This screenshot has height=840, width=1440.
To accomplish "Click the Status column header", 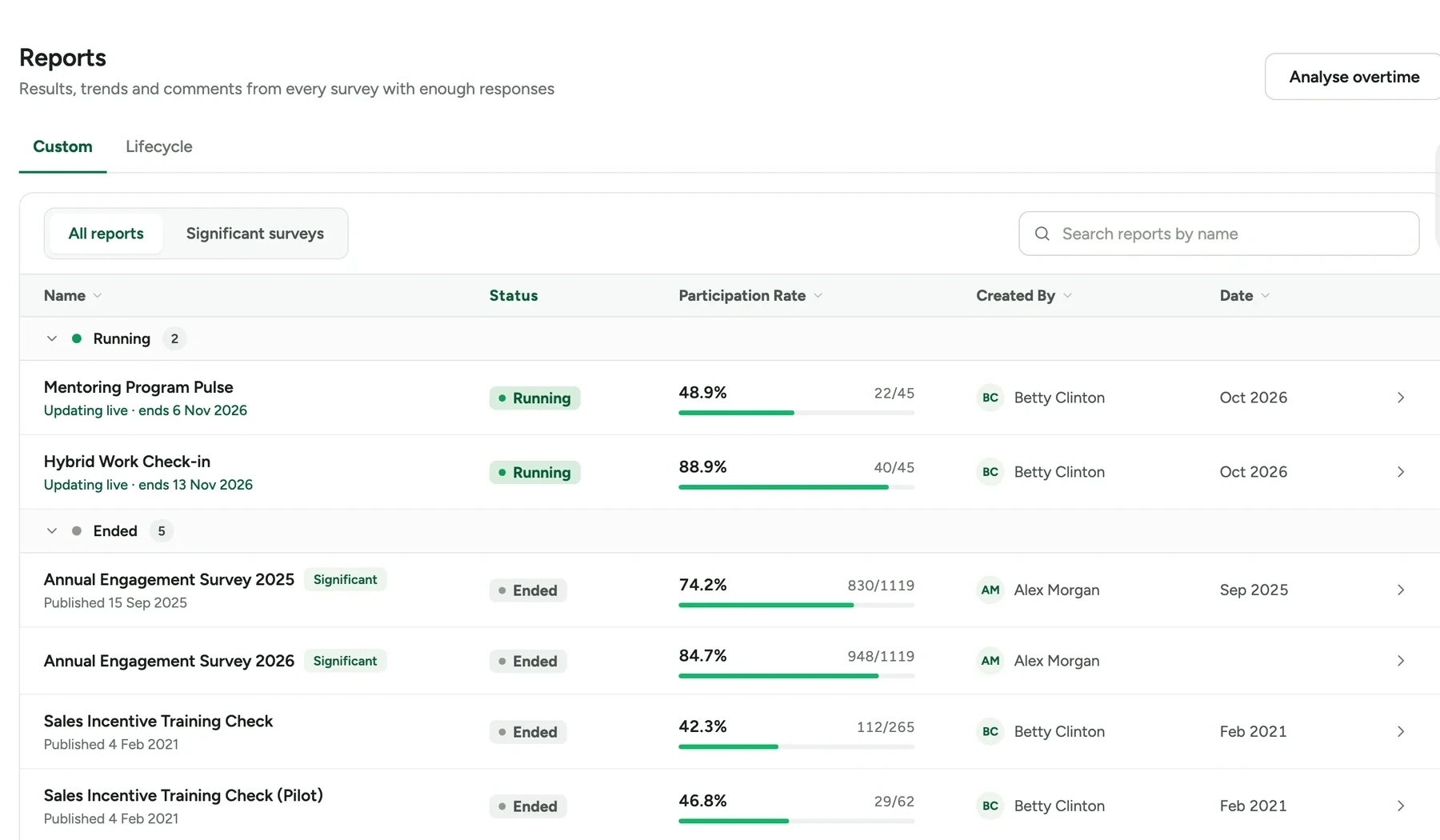I will click(x=514, y=295).
